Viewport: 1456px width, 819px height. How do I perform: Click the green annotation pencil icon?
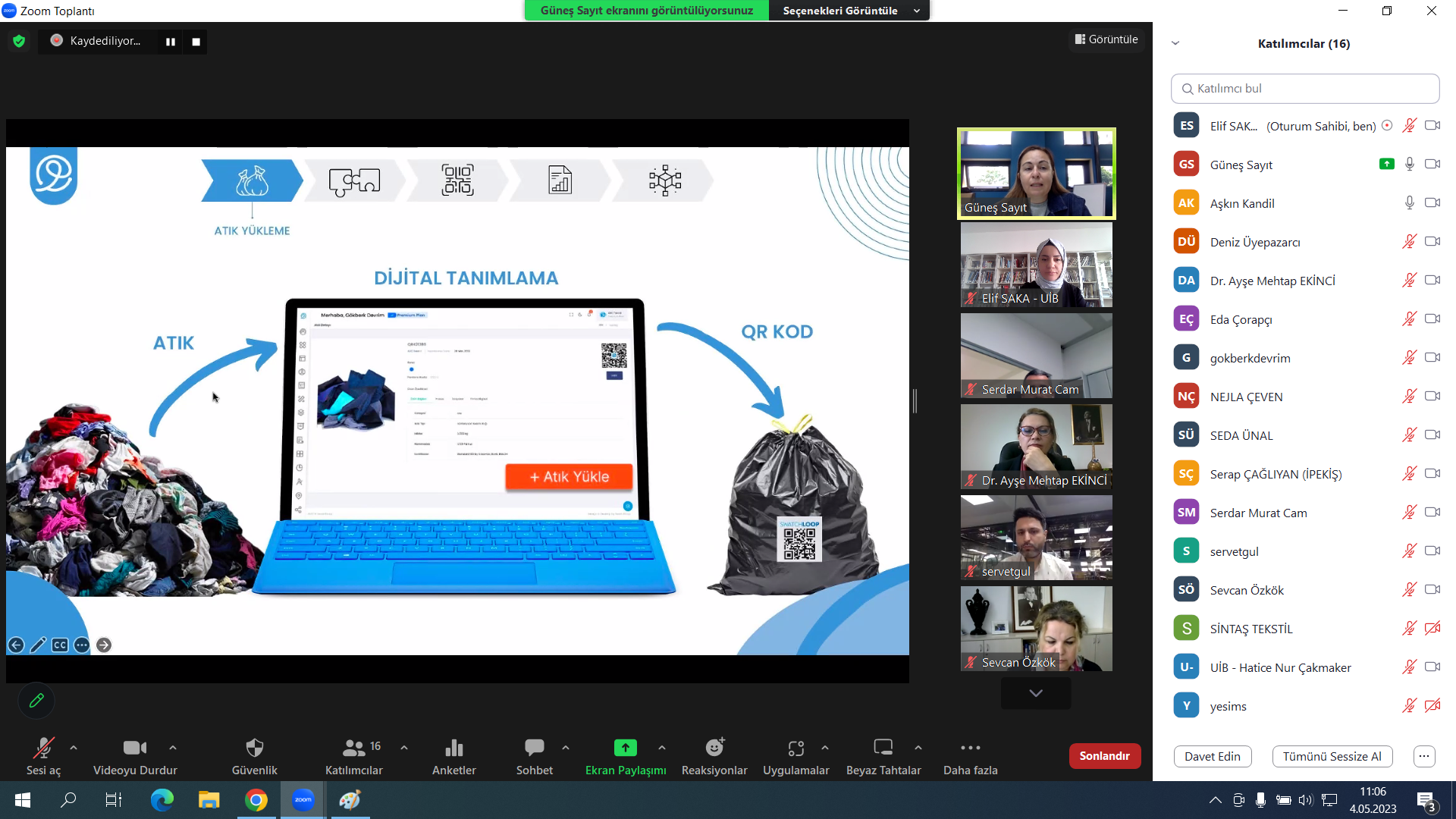[36, 701]
